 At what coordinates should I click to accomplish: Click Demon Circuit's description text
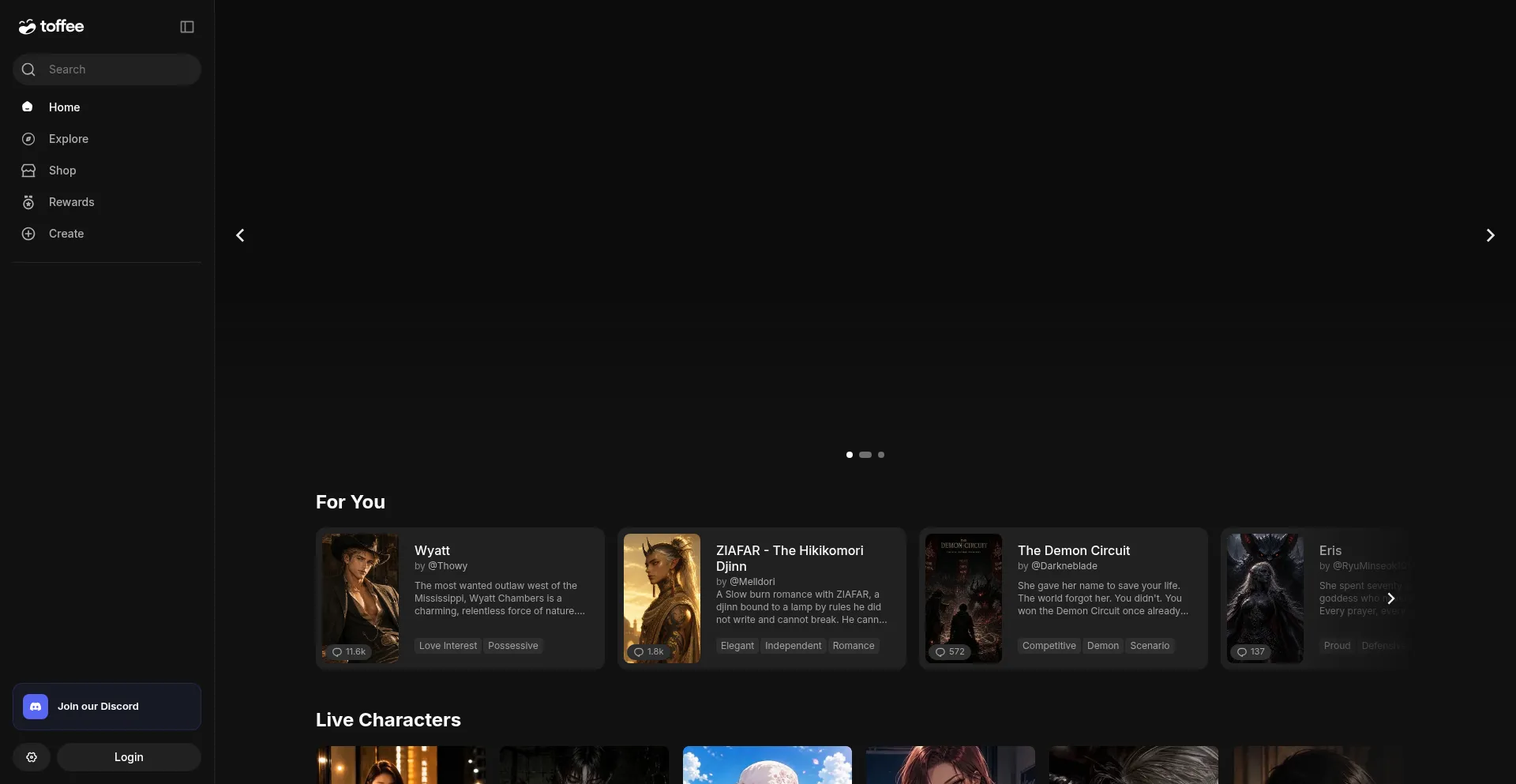[1103, 598]
